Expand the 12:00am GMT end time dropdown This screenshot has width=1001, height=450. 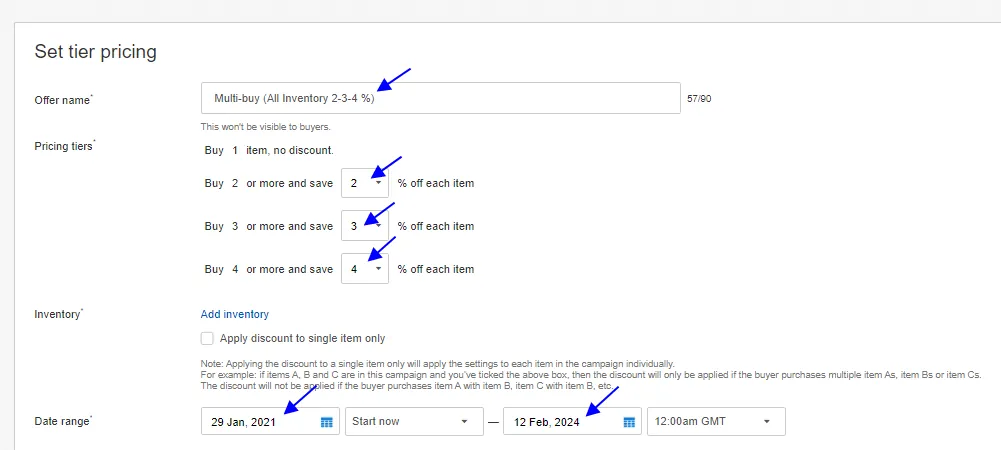click(x=716, y=421)
